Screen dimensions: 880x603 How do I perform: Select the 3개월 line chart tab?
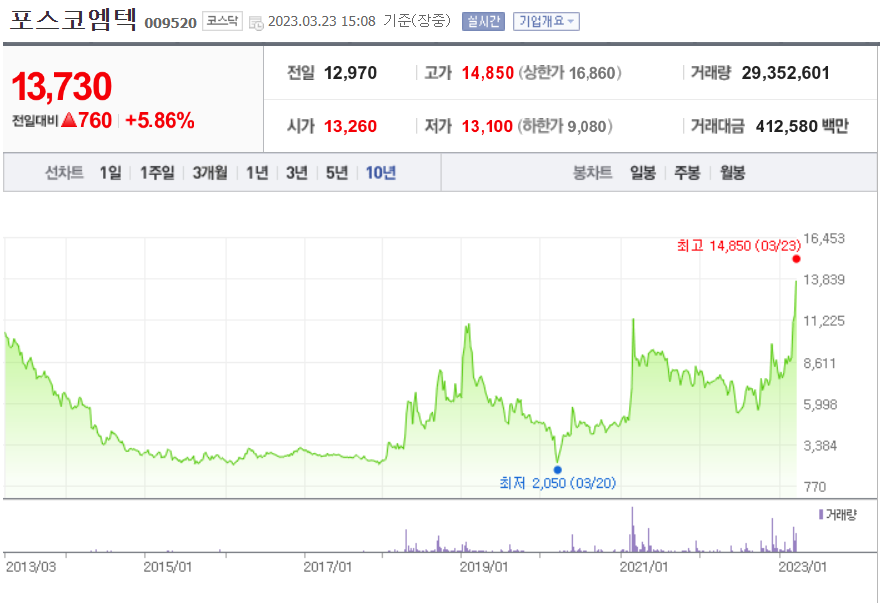click(x=210, y=173)
